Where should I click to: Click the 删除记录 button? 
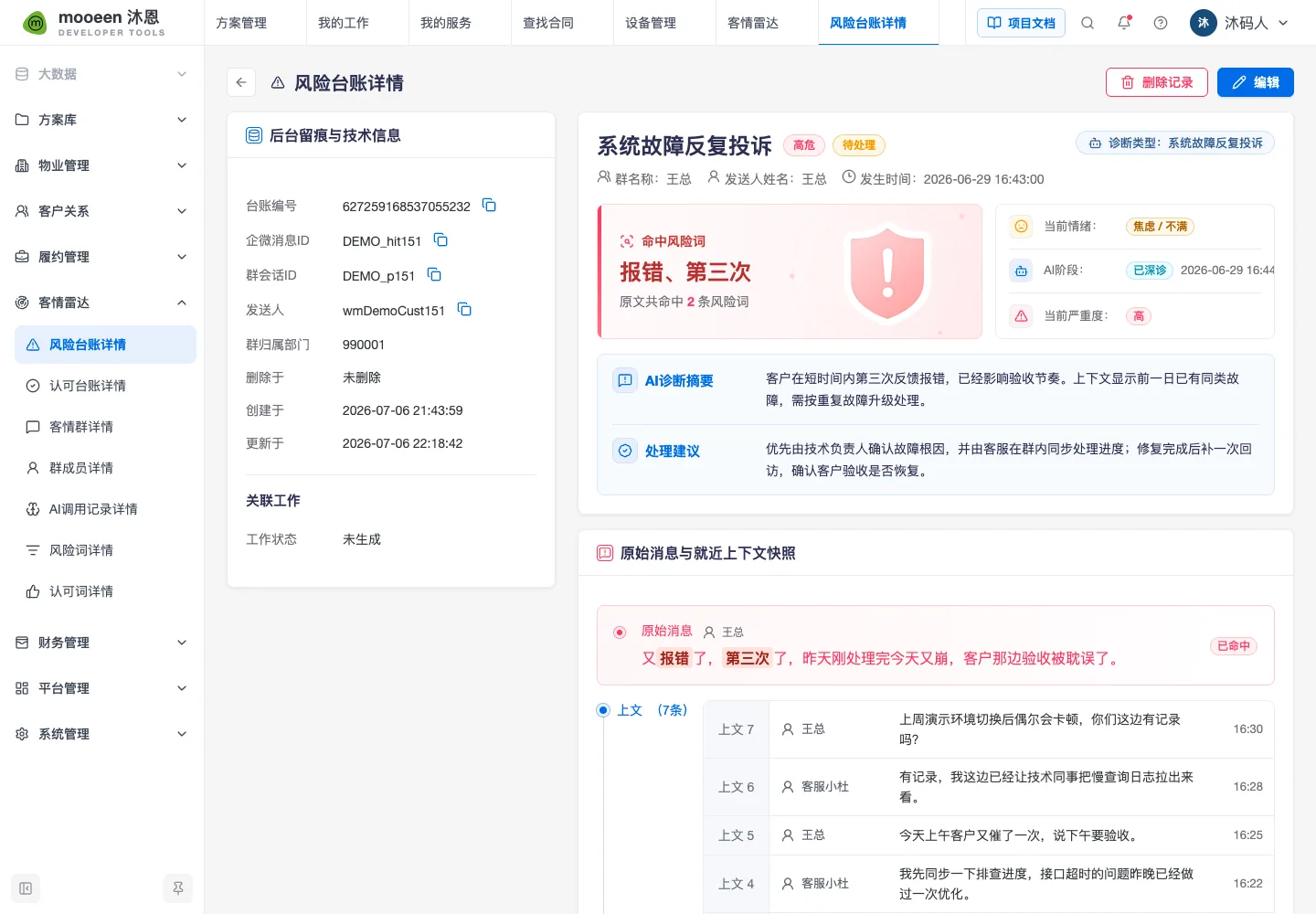pyautogui.click(x=1157, y=82)
